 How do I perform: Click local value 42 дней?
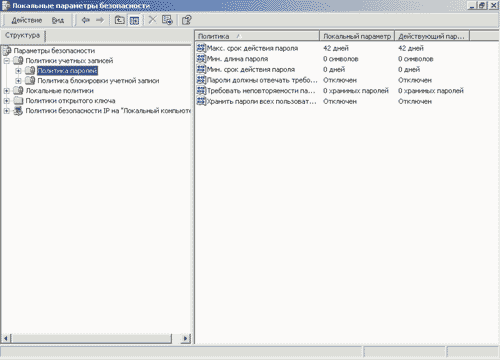[x=336, y=48]
